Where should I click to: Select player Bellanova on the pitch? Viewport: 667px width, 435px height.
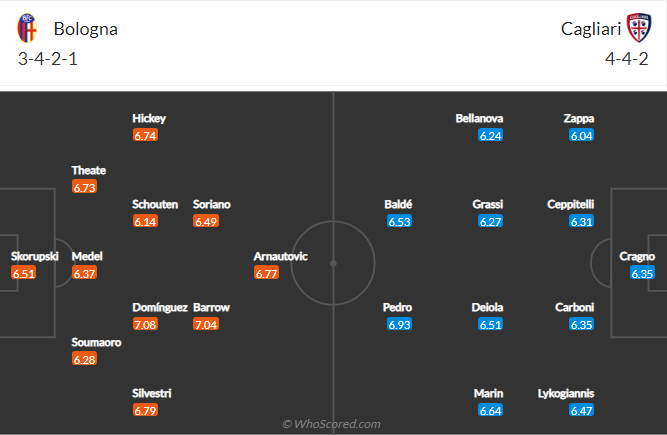pyautogui.click(x=479, y=118)
